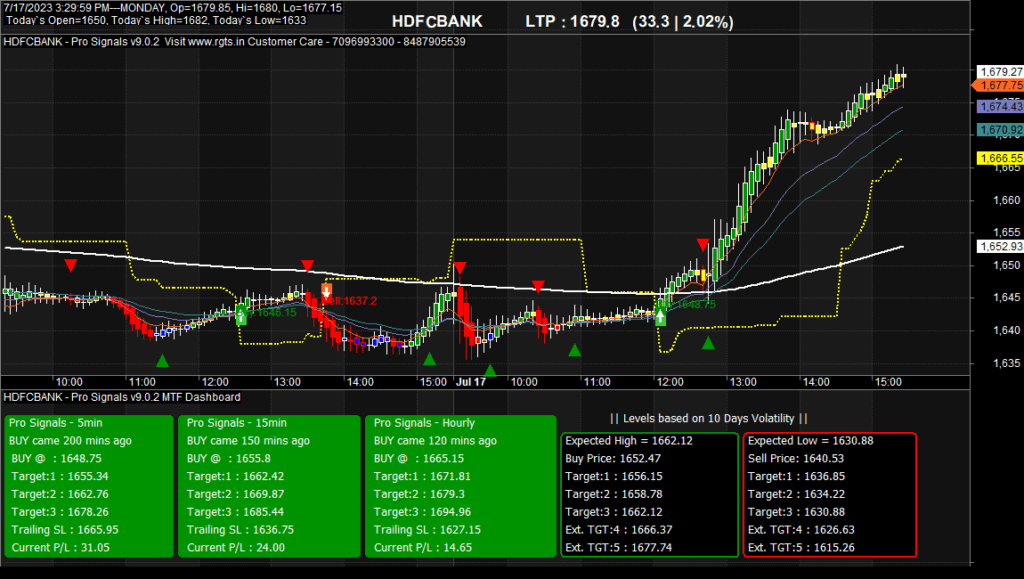Image resolution: width=1024 pixels, height=579 pixels.
Task: Click the BUY @ : 1648.75 value
Action: pyautogui.click(x=56, y=458)
